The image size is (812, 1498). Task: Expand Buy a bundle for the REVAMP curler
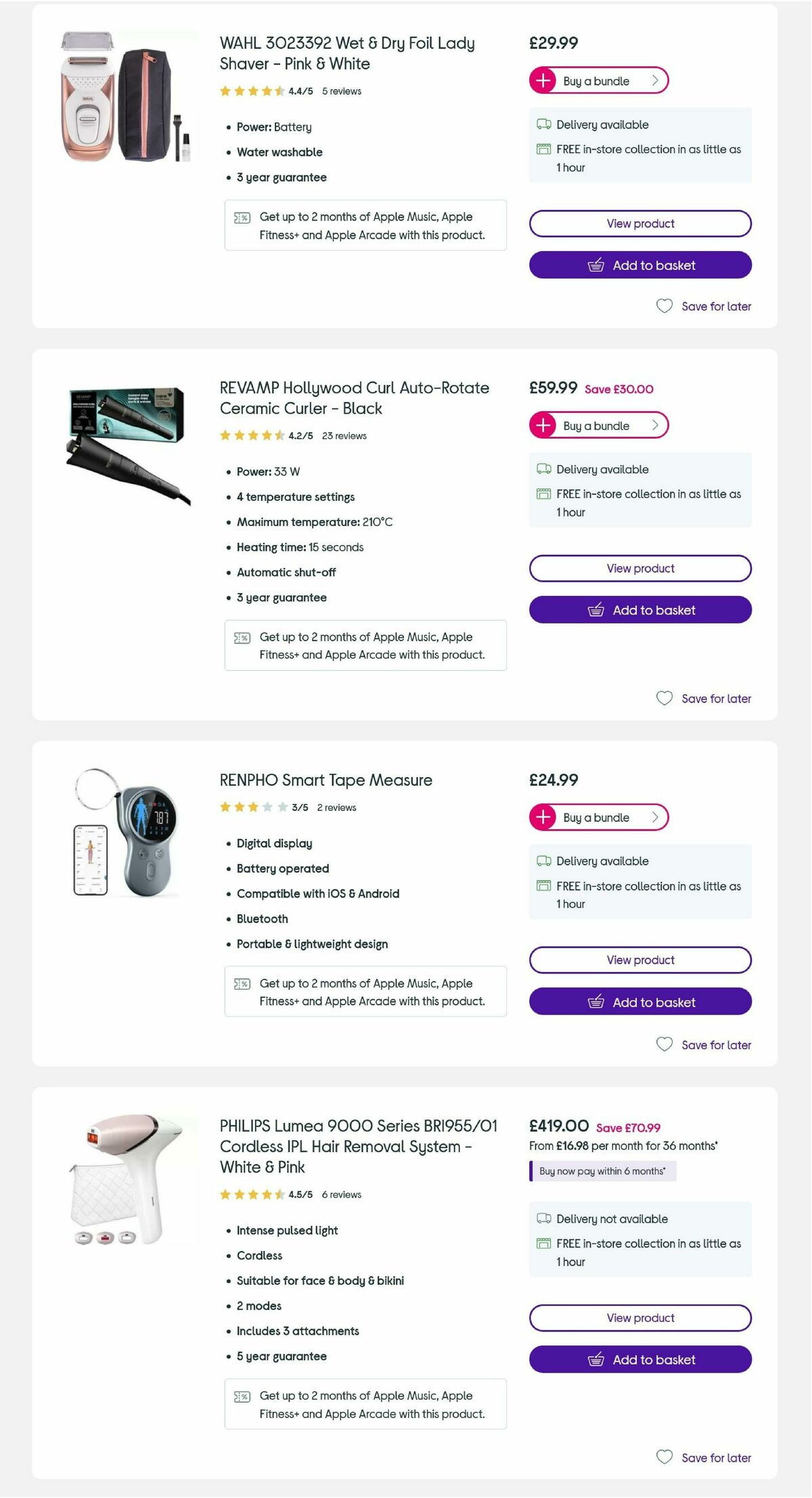pos(599,425)
